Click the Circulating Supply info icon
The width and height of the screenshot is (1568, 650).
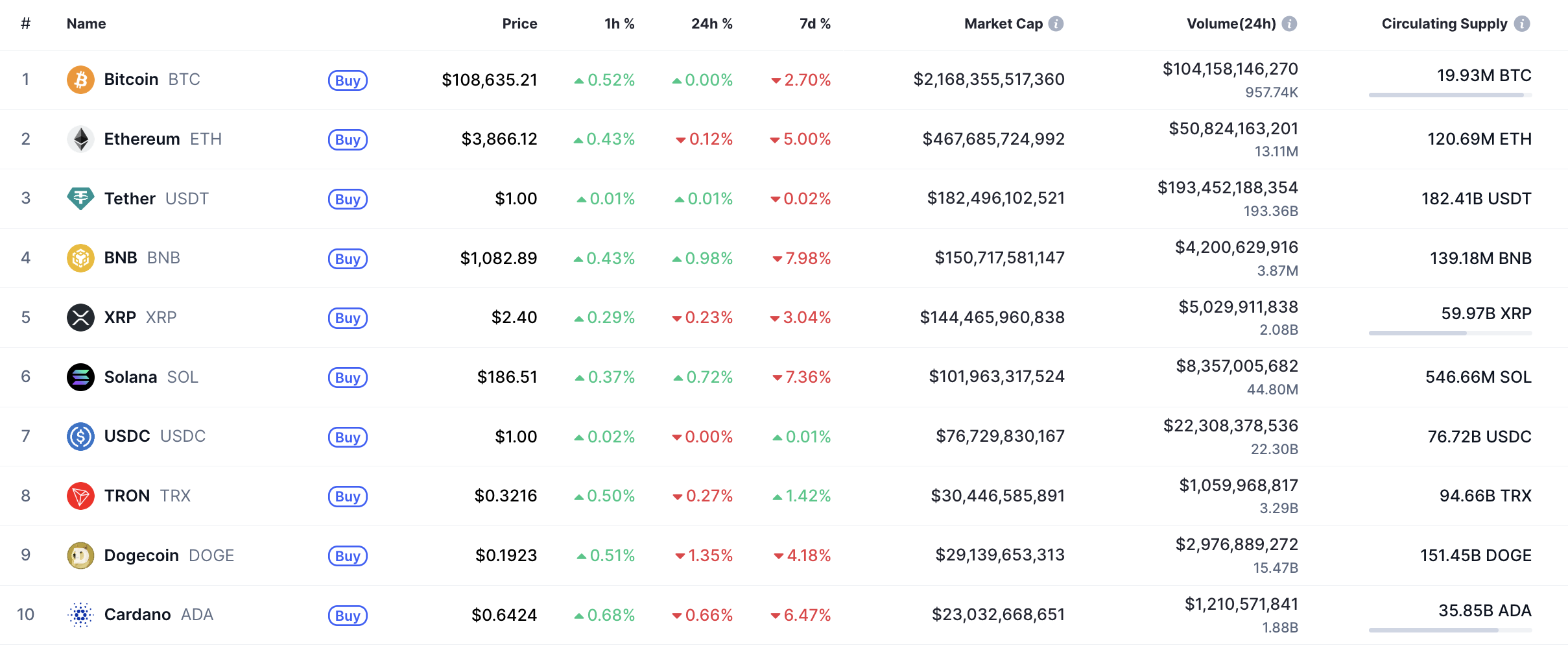tap(1522, 24)
